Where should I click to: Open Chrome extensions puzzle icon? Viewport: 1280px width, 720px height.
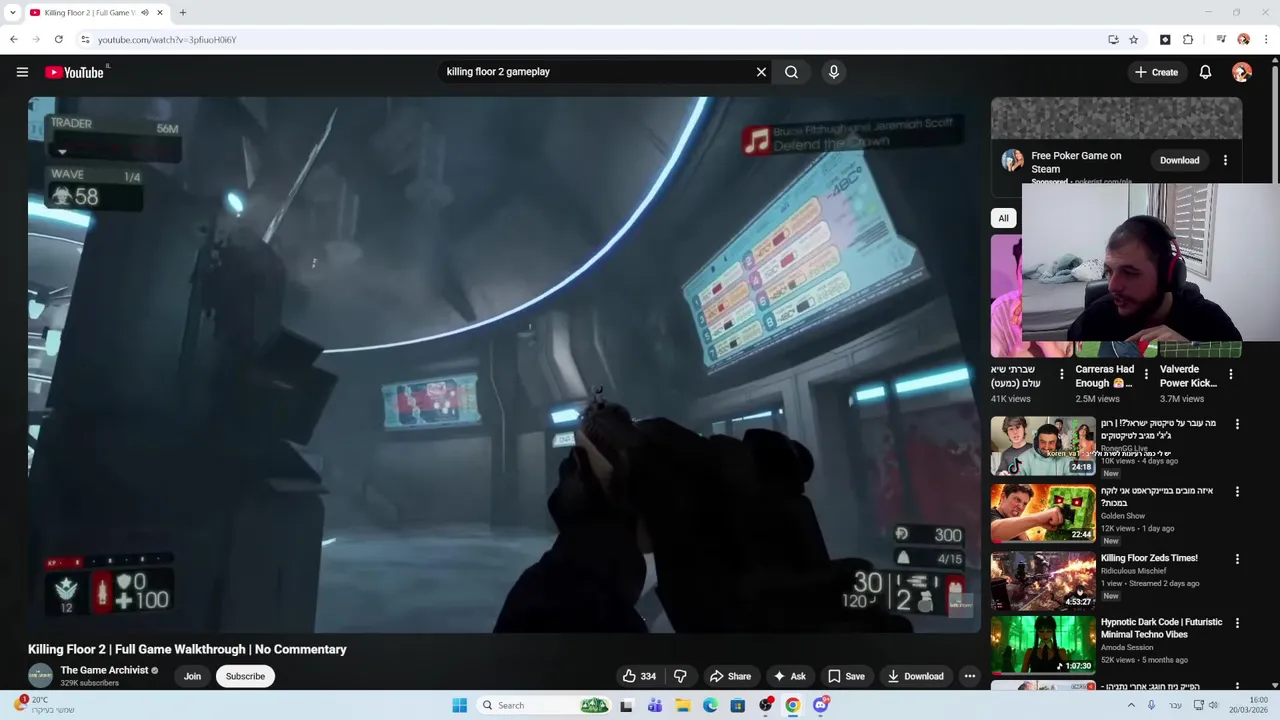pyautogui.click(x=1188, y=40)
